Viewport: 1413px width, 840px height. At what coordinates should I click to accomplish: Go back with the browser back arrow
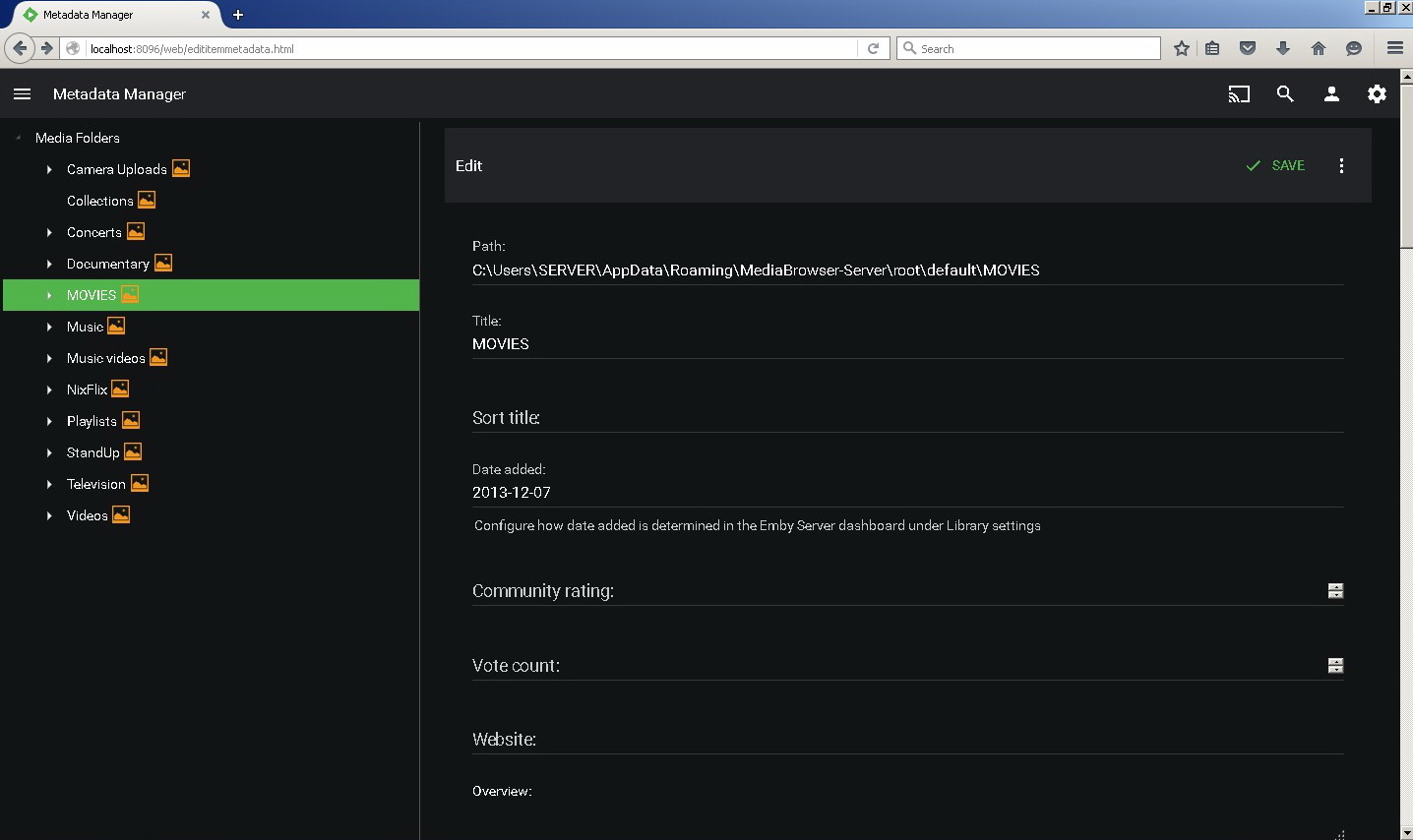(x=20, y=48)
